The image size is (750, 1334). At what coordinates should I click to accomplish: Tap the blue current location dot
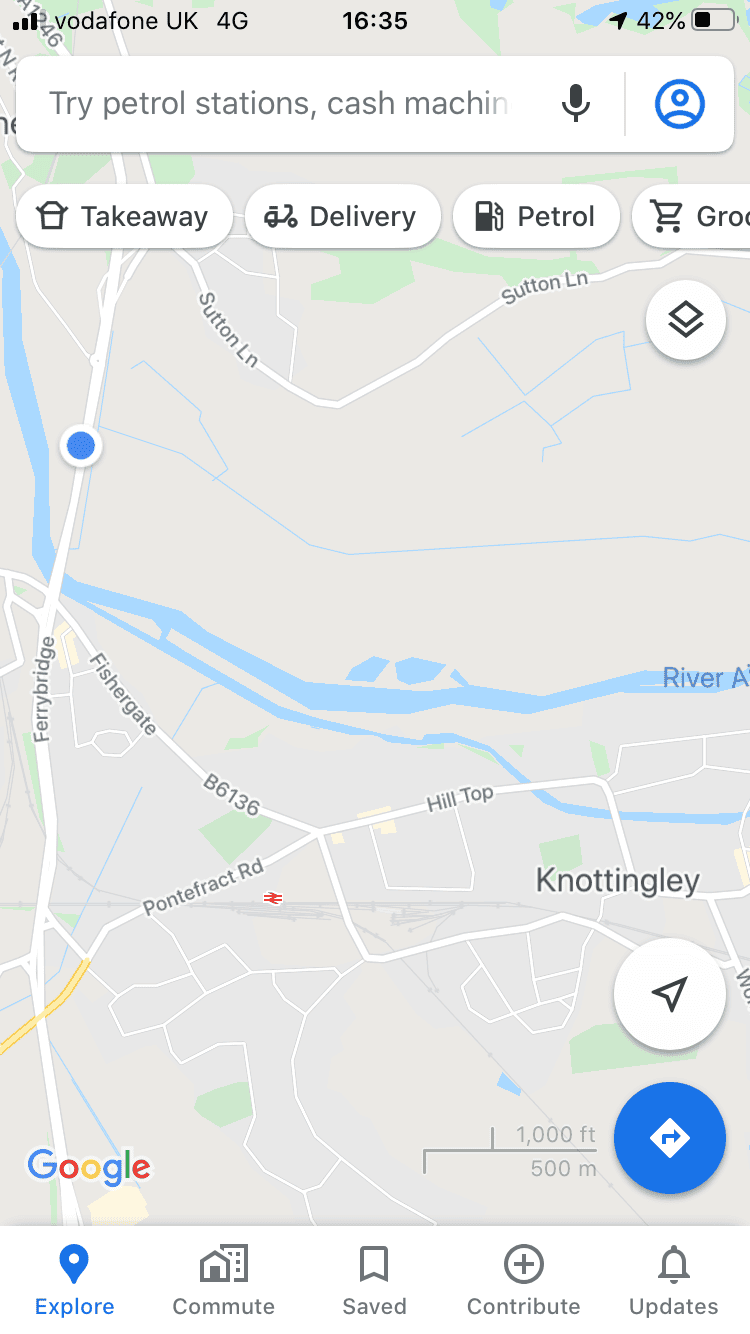(81, 445)
